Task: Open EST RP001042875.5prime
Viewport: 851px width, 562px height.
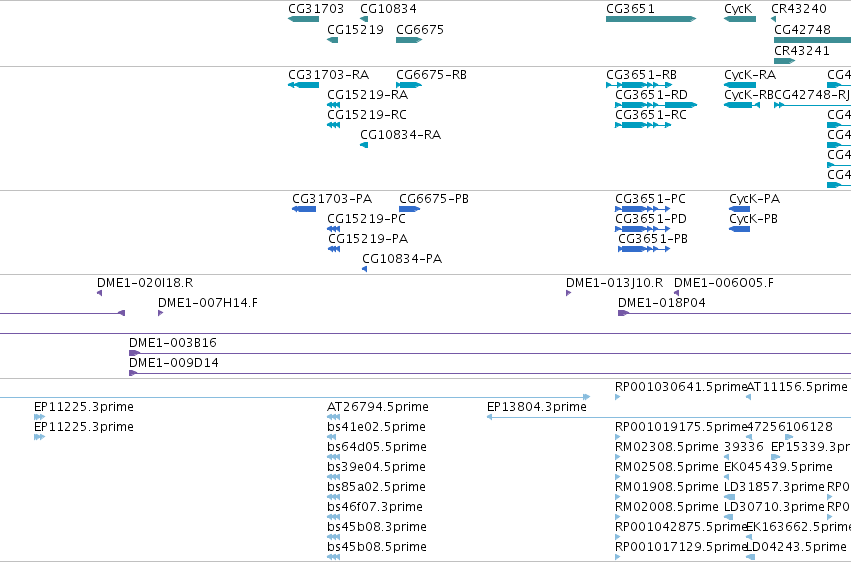Action: tap(681, 527)
